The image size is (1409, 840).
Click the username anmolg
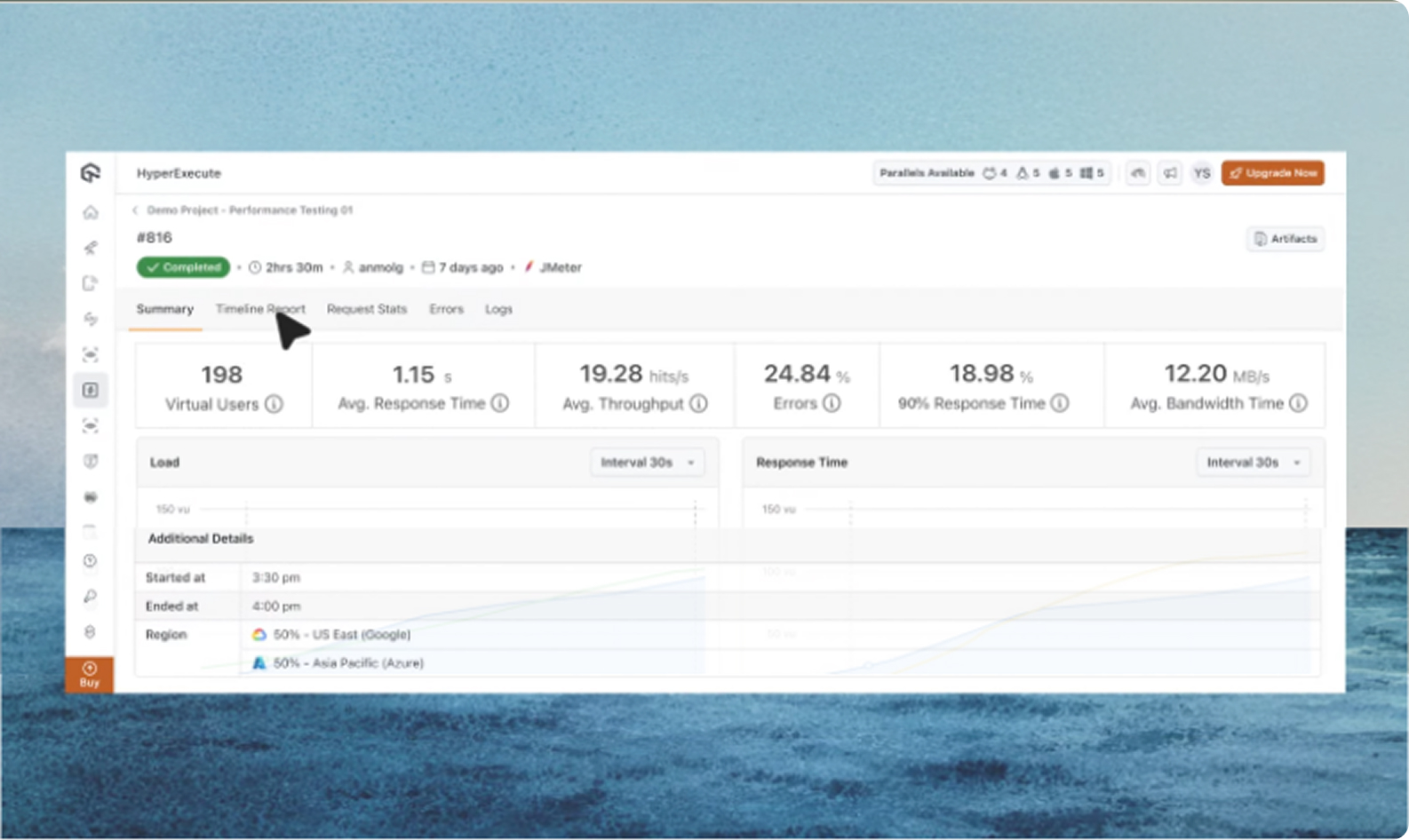point(380,267)
